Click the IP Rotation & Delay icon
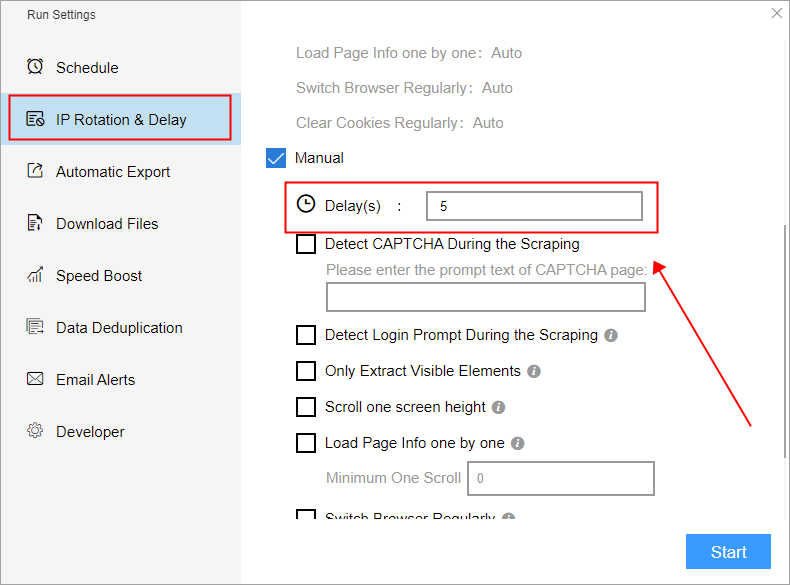This screenshot has height=585, width=790. [35, 119]
